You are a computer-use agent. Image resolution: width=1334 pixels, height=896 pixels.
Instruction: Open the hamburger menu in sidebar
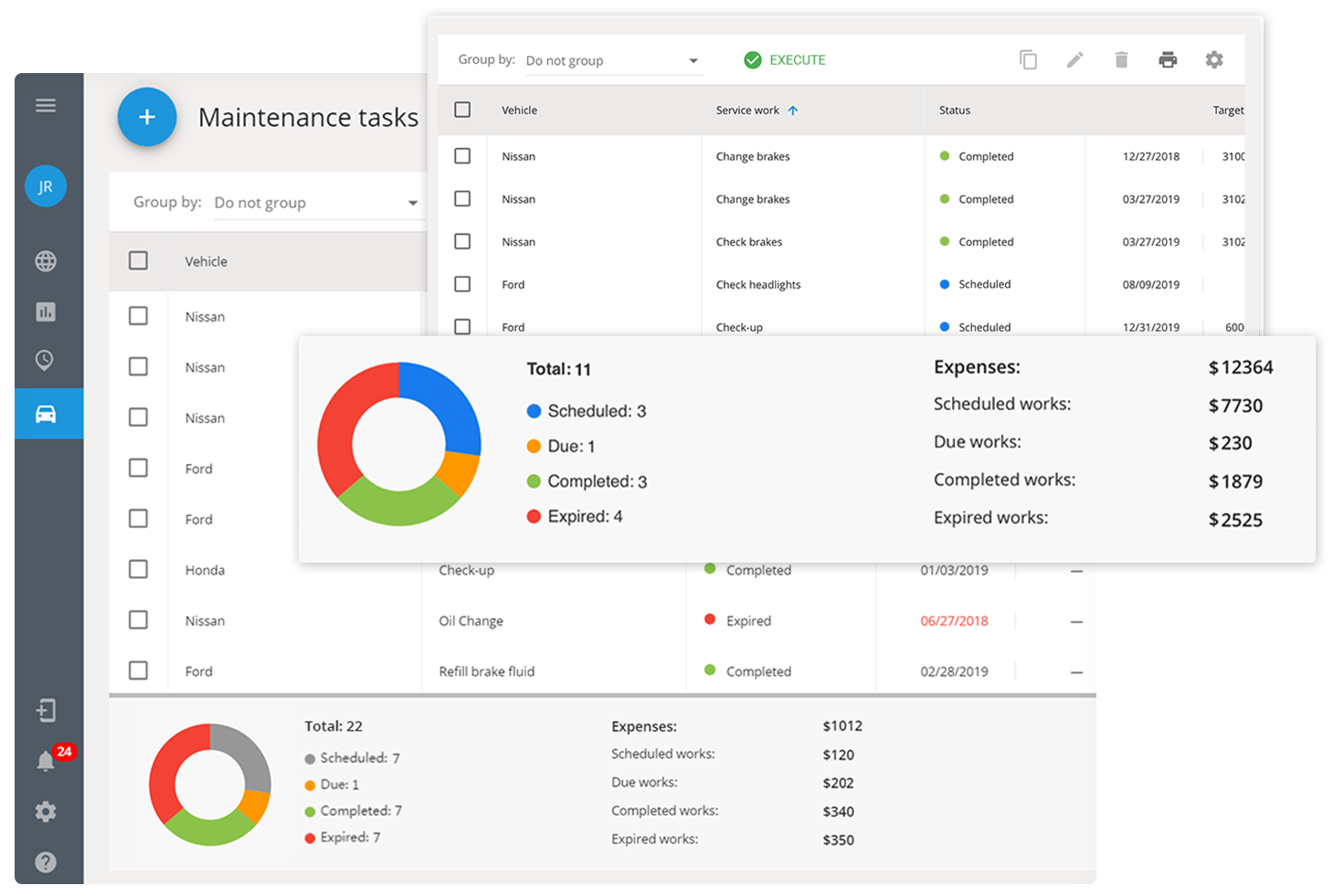tap(46, 106)
